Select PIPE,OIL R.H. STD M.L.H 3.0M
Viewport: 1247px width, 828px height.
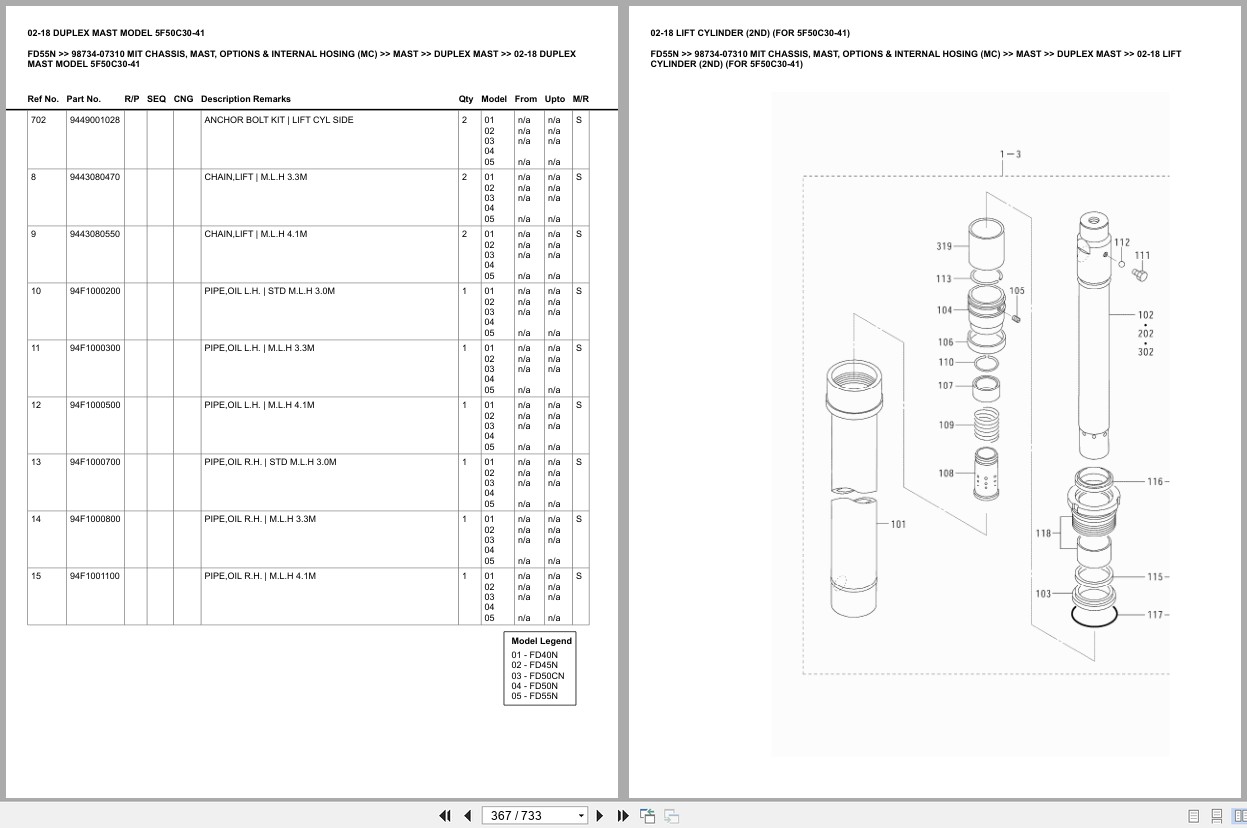pos(271,462)
